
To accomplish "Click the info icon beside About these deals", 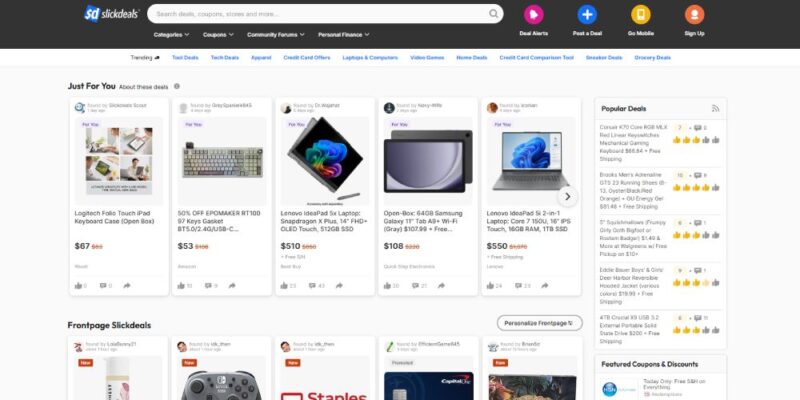I will (177, 86).
